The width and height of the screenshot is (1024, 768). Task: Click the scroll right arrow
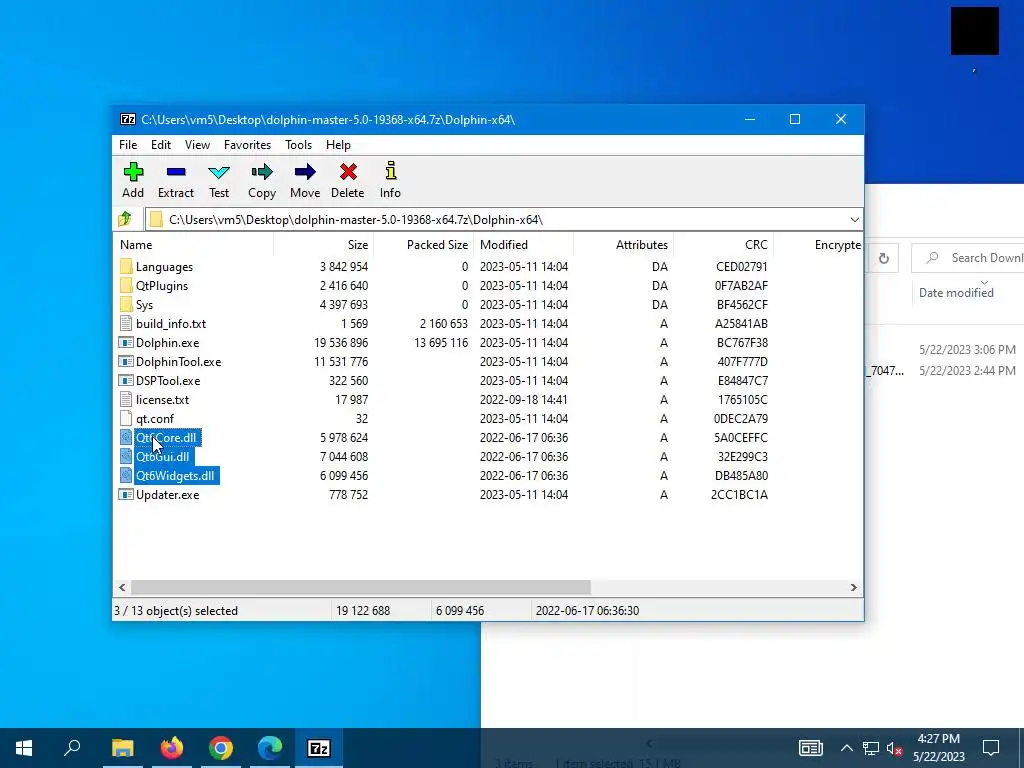click(854, 587)
